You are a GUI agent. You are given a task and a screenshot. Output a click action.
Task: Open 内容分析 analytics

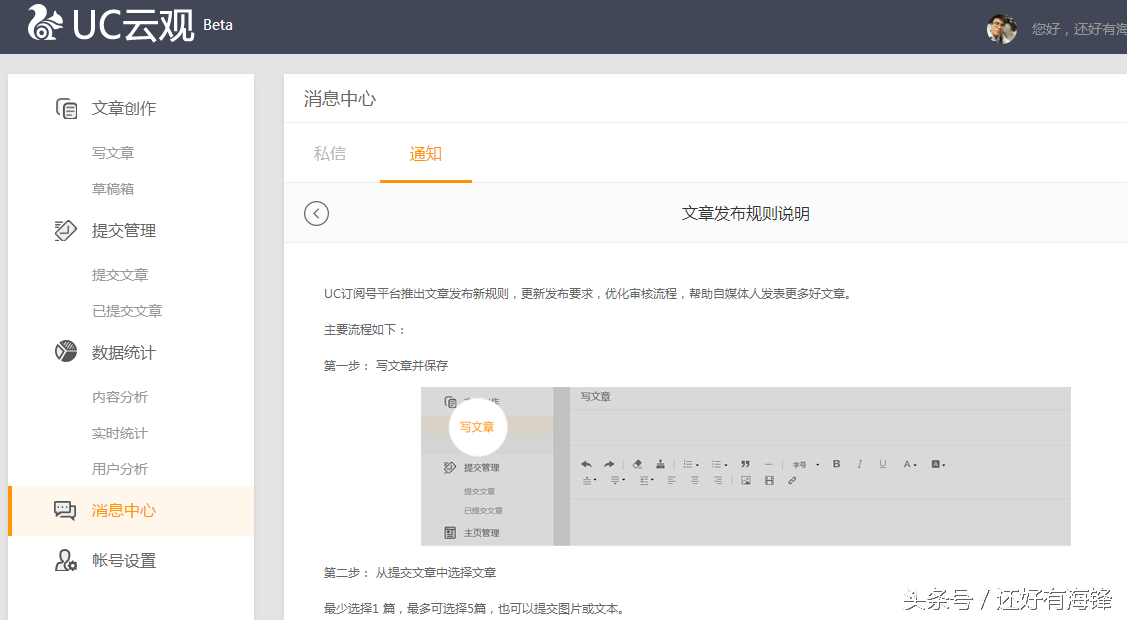[x=120, y=396]
